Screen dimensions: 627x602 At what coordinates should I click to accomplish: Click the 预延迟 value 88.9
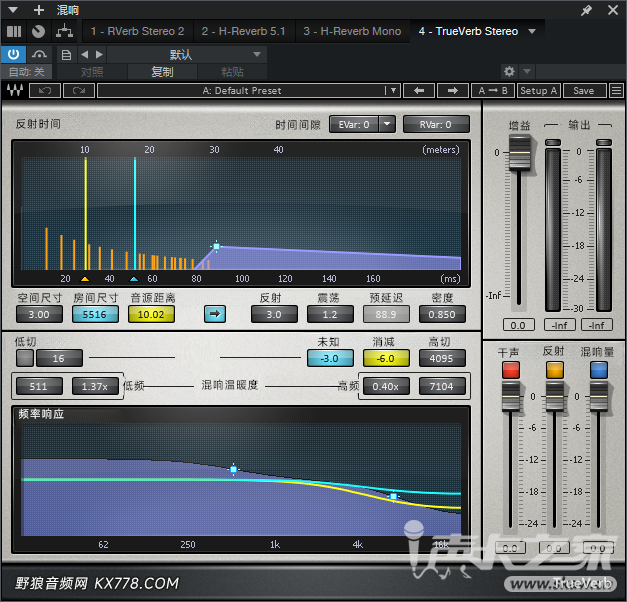[x=386, y=314]
